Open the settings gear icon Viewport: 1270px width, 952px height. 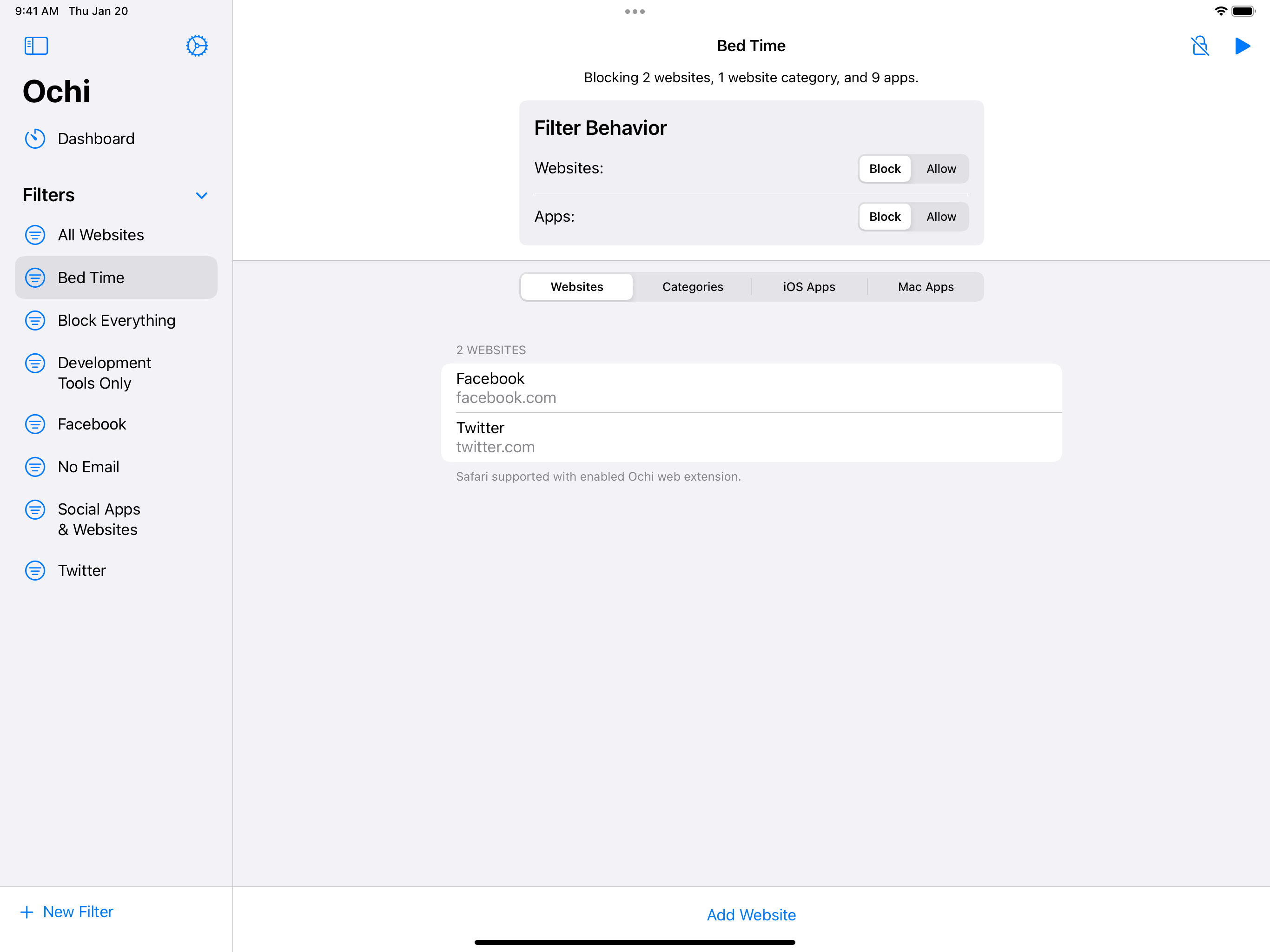(196, 46)
